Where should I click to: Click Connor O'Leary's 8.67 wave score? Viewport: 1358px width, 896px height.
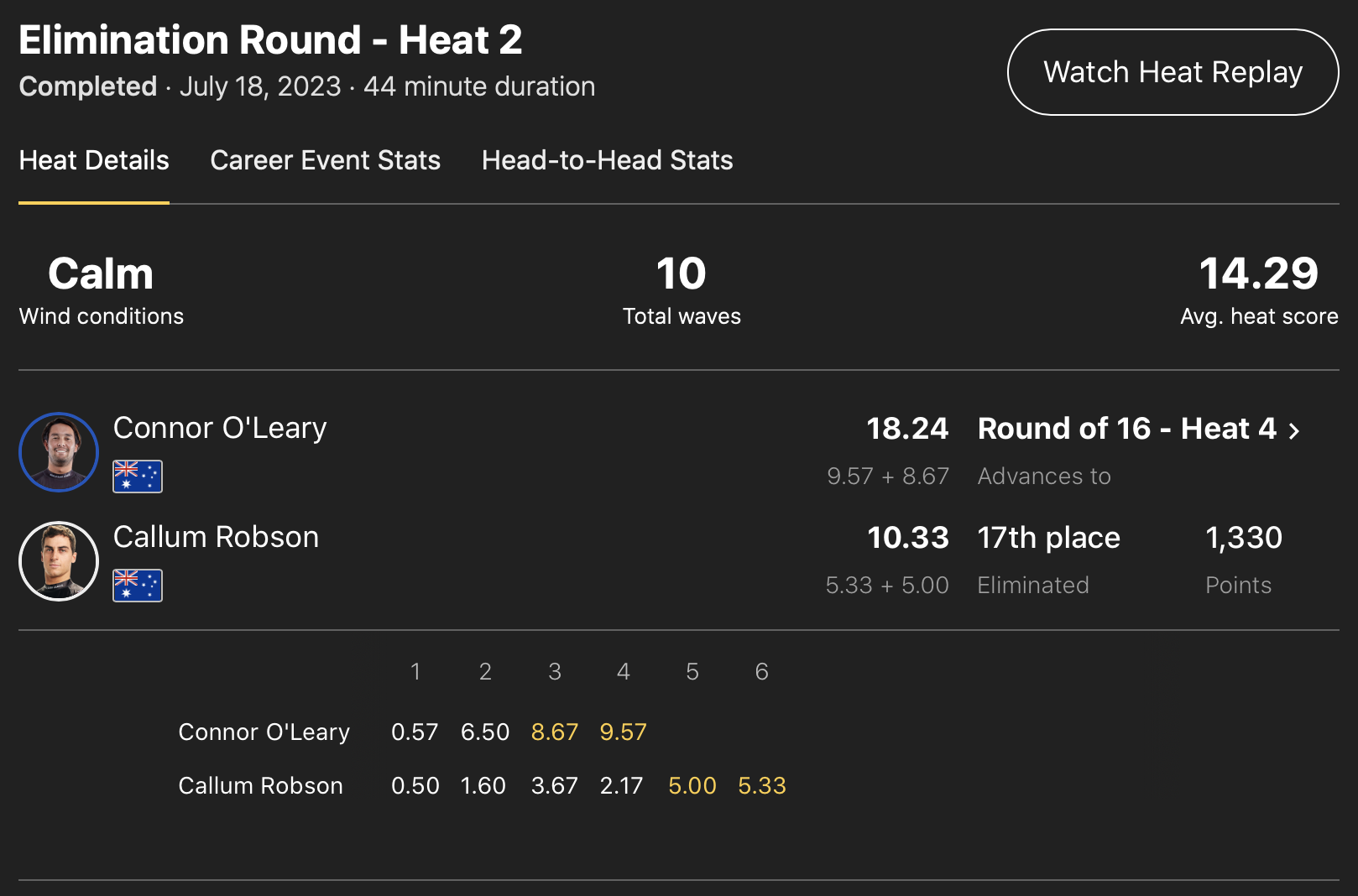[554, 732]
